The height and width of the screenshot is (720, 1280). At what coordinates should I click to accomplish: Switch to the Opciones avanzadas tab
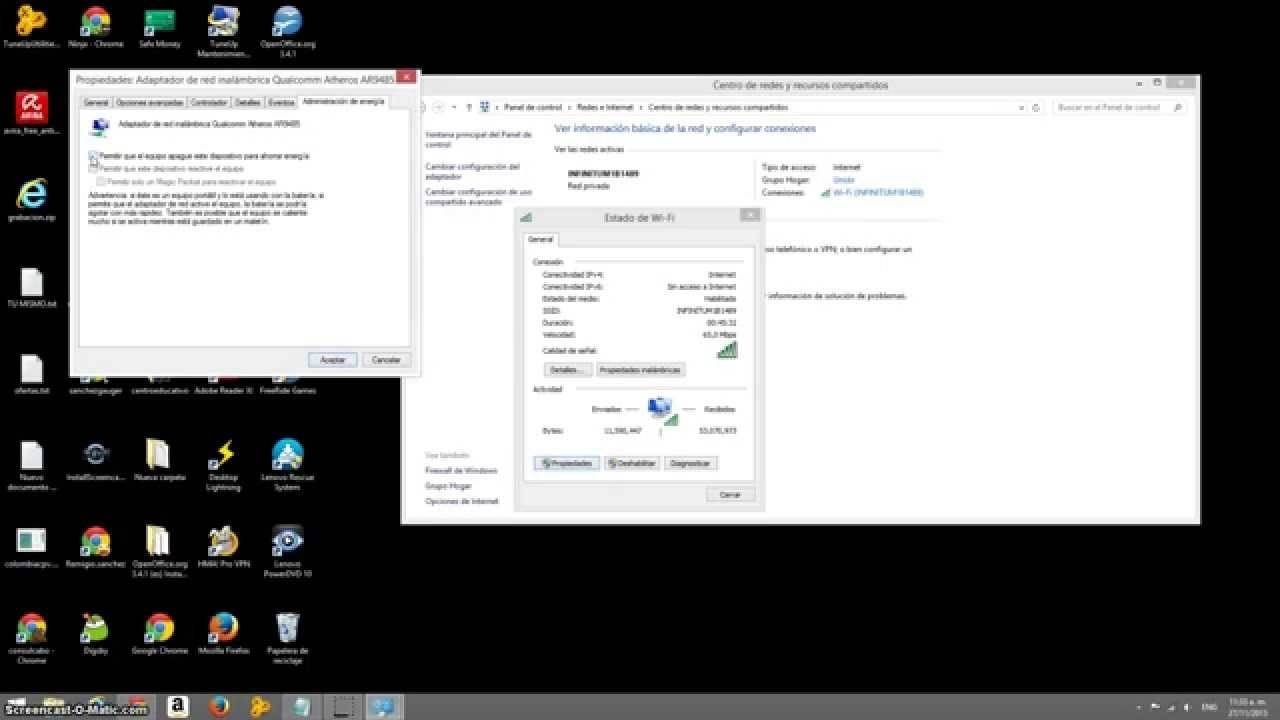pyautogui.click(x=150, y=102)
